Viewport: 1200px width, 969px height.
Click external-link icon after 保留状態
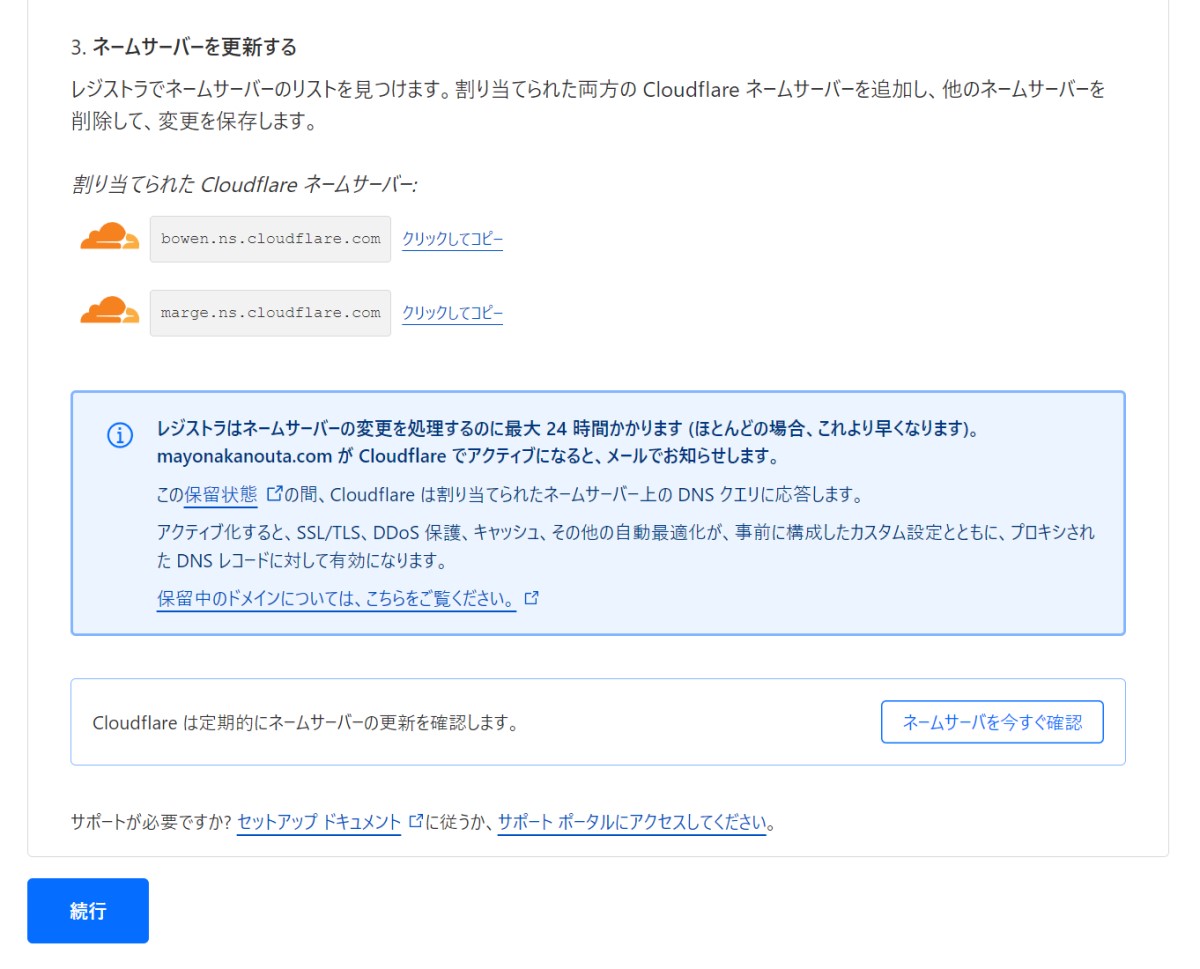pyautogui.click(x=274, y=493)
